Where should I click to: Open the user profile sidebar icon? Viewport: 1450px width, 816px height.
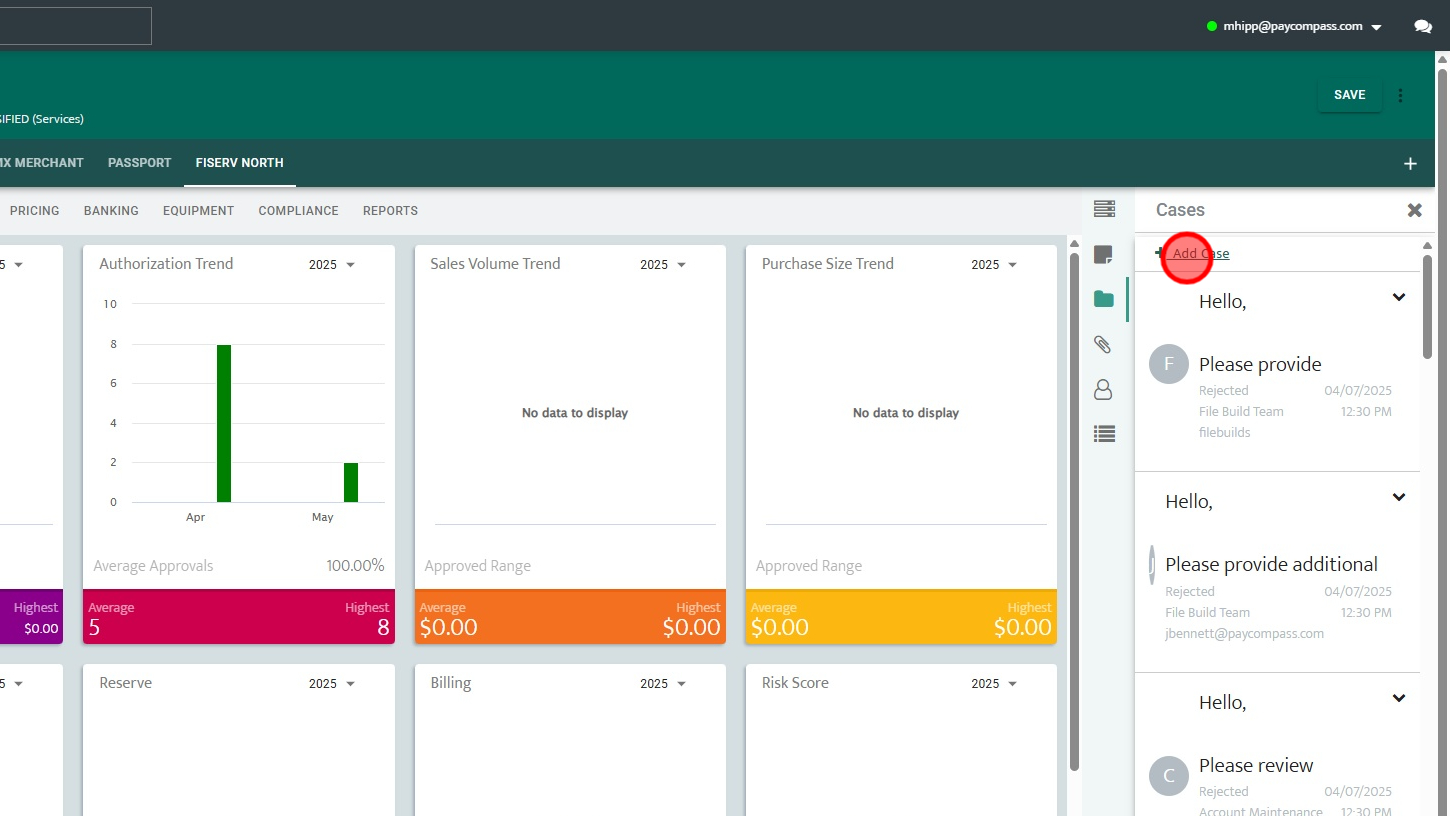[x=1103, y=389]
